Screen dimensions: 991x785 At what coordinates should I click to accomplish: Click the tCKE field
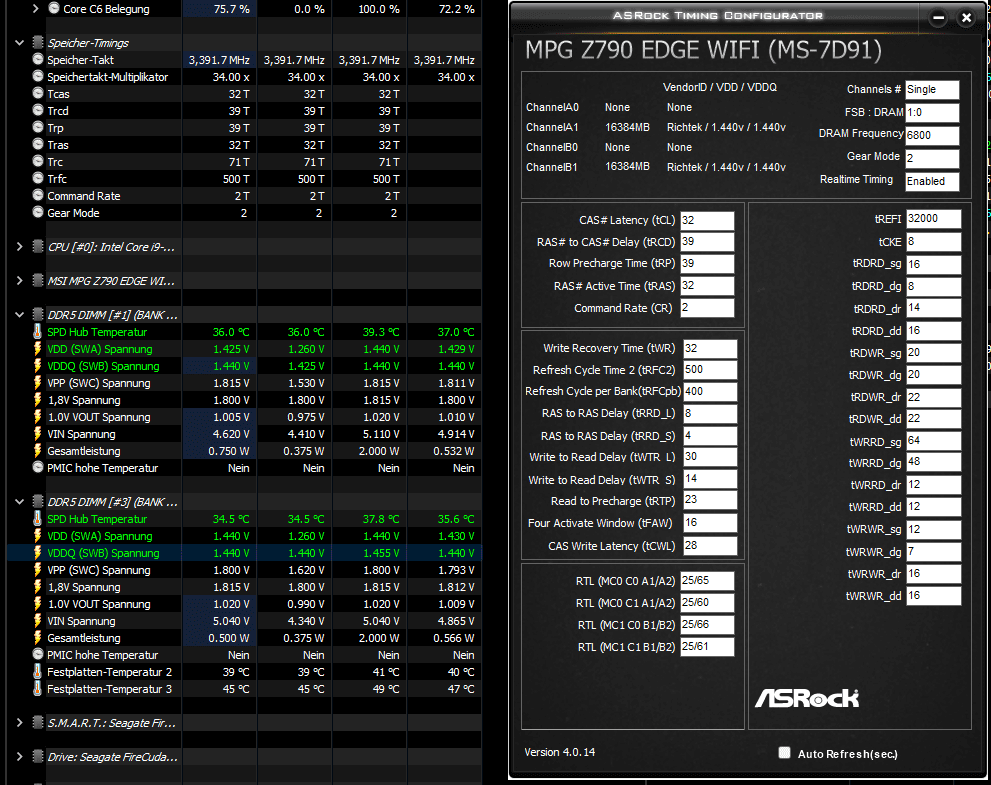[x=933, y=241]
